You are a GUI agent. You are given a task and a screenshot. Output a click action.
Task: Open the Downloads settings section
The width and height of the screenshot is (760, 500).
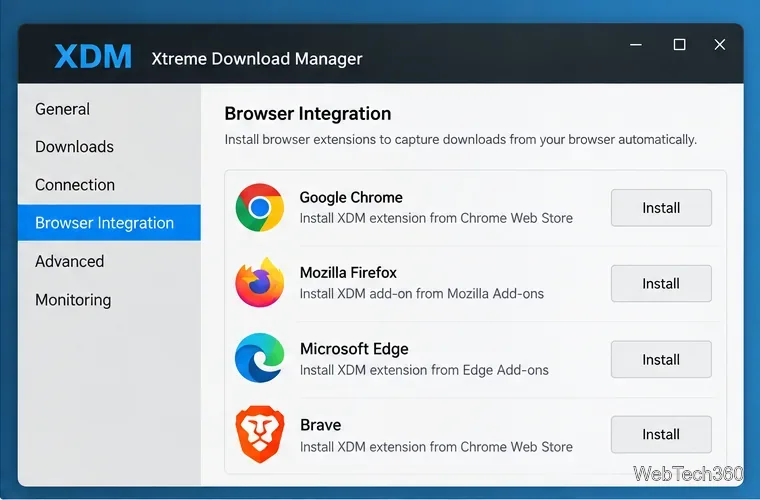point(109,147)
